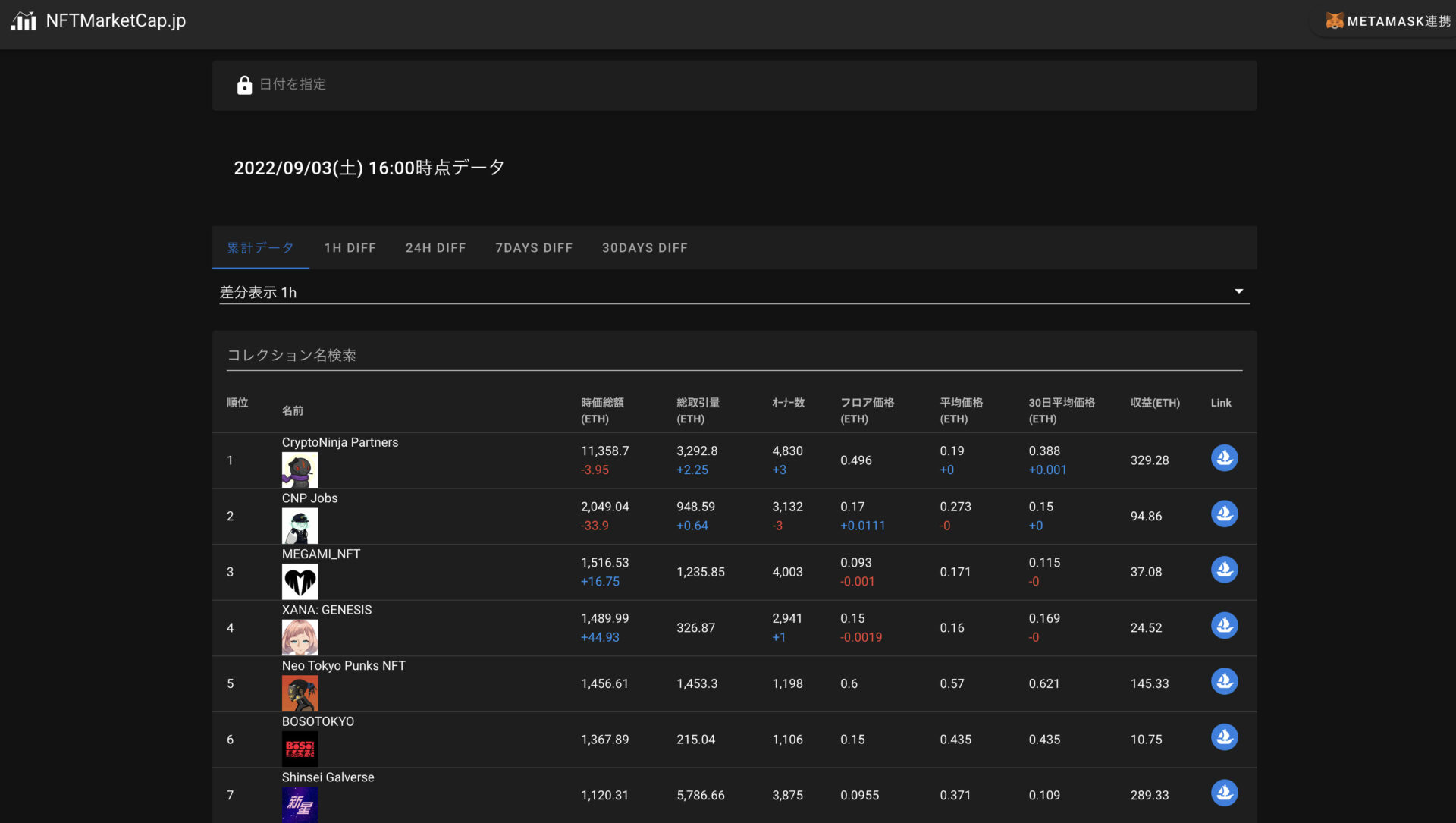Click the +44.93 market cap change
1456x823 pixels.
[600, 637]
